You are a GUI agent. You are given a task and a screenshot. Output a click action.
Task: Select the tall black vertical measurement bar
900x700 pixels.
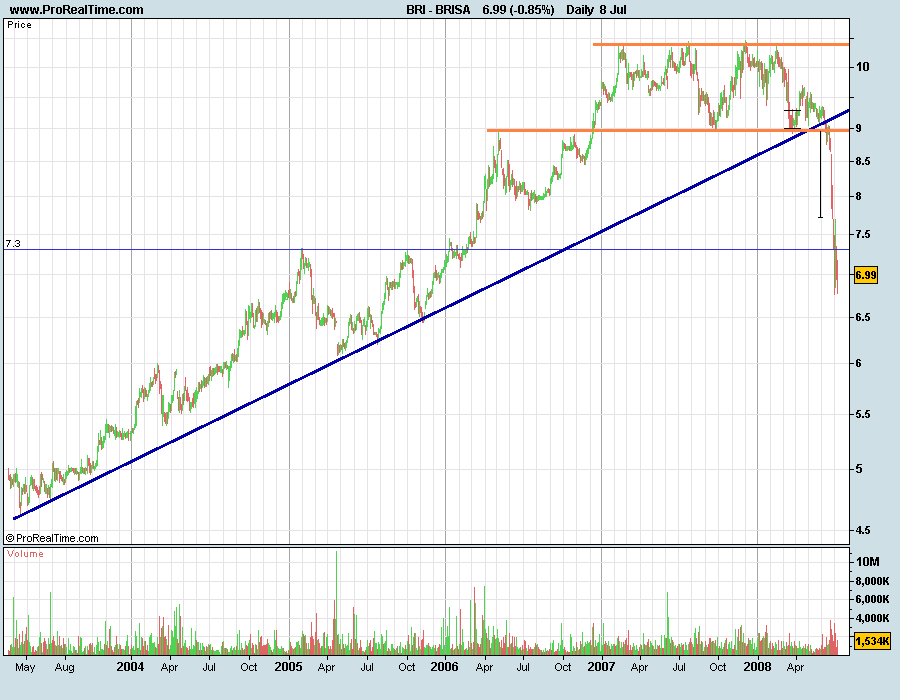(820, 175)
